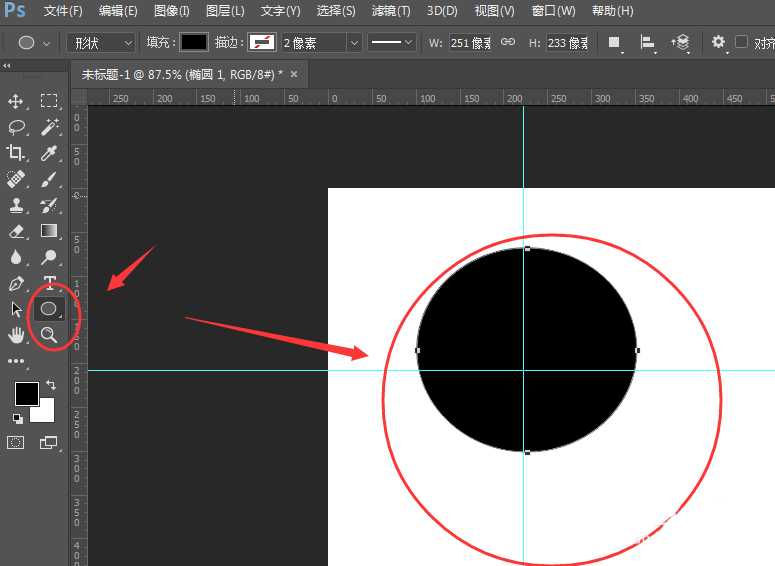
Task: Expand the stroke width 像素 dropdown
Action: pos(354,42)
